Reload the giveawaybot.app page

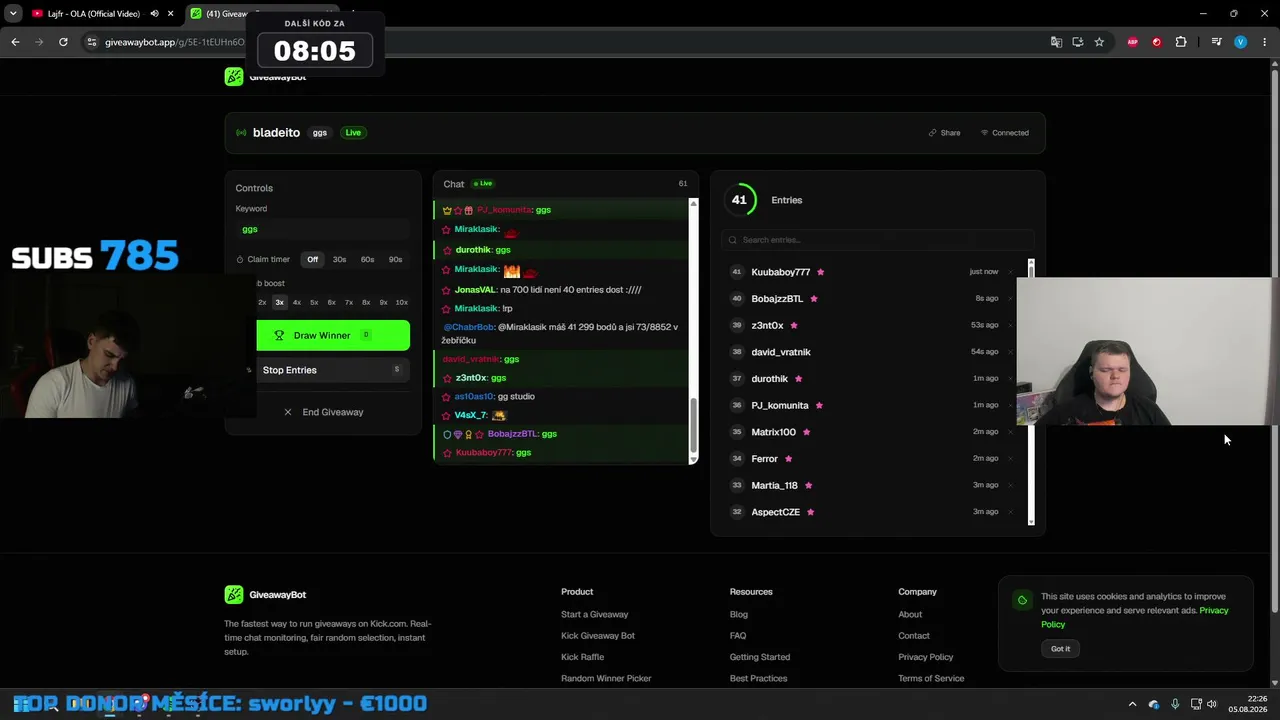pos(63,42)
